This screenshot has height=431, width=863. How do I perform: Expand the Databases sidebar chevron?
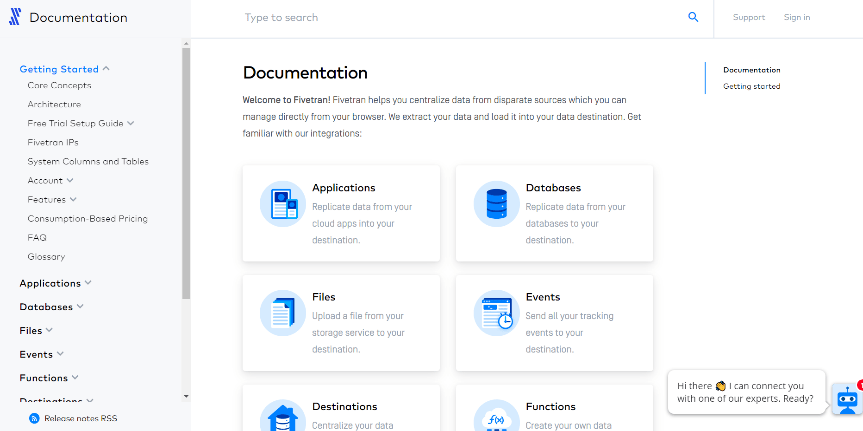[80, 307]
